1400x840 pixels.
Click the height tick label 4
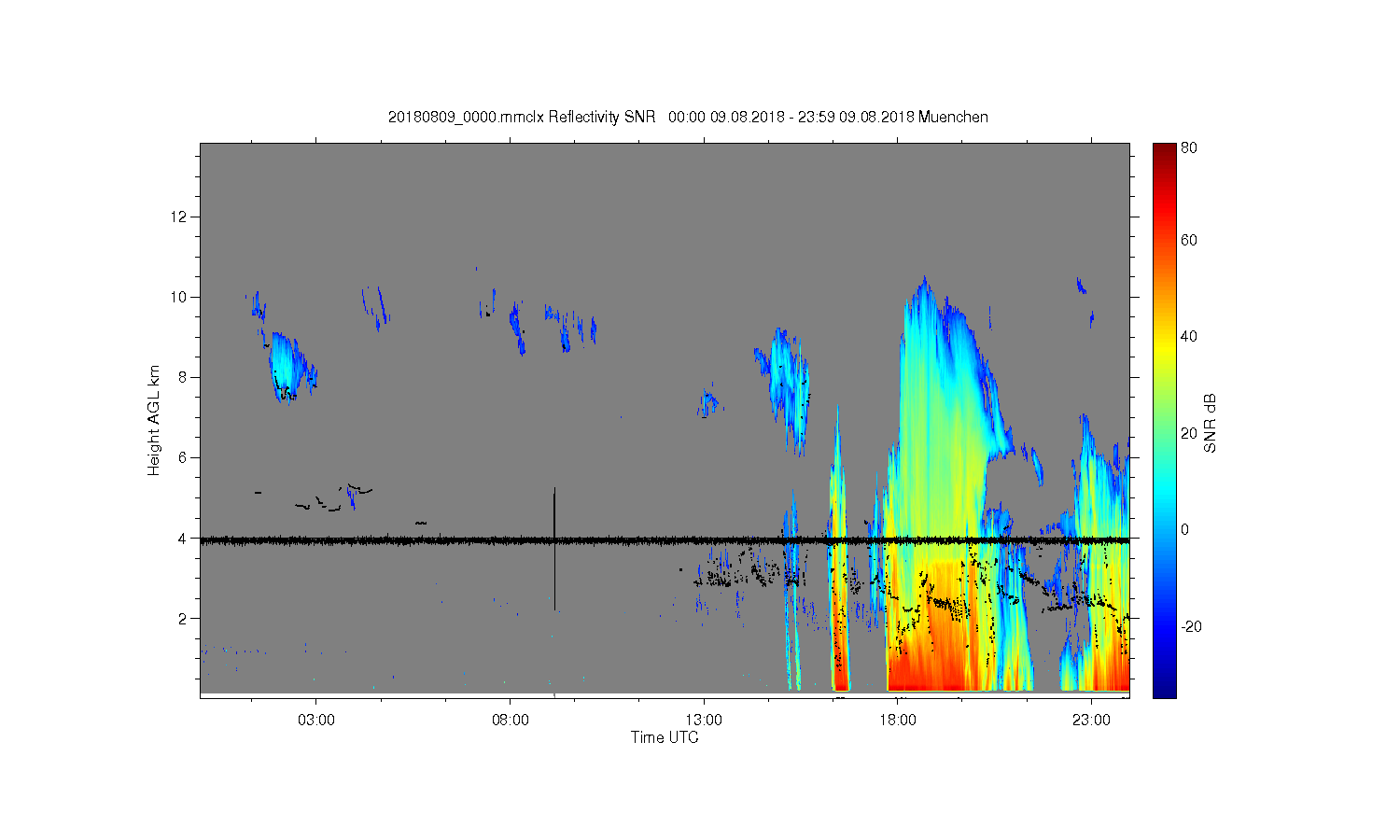183,538
